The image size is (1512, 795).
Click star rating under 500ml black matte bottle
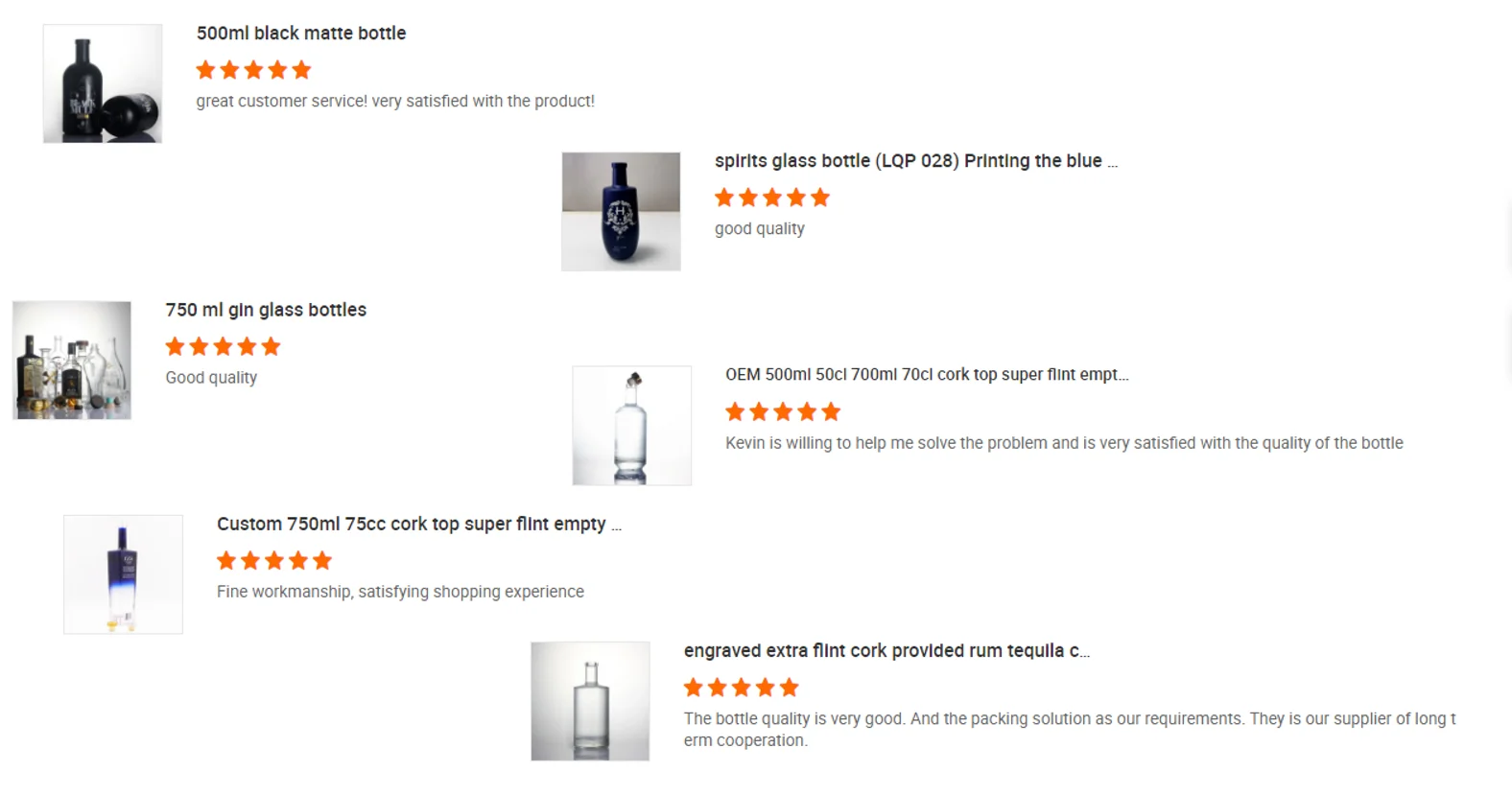(253, 70)
